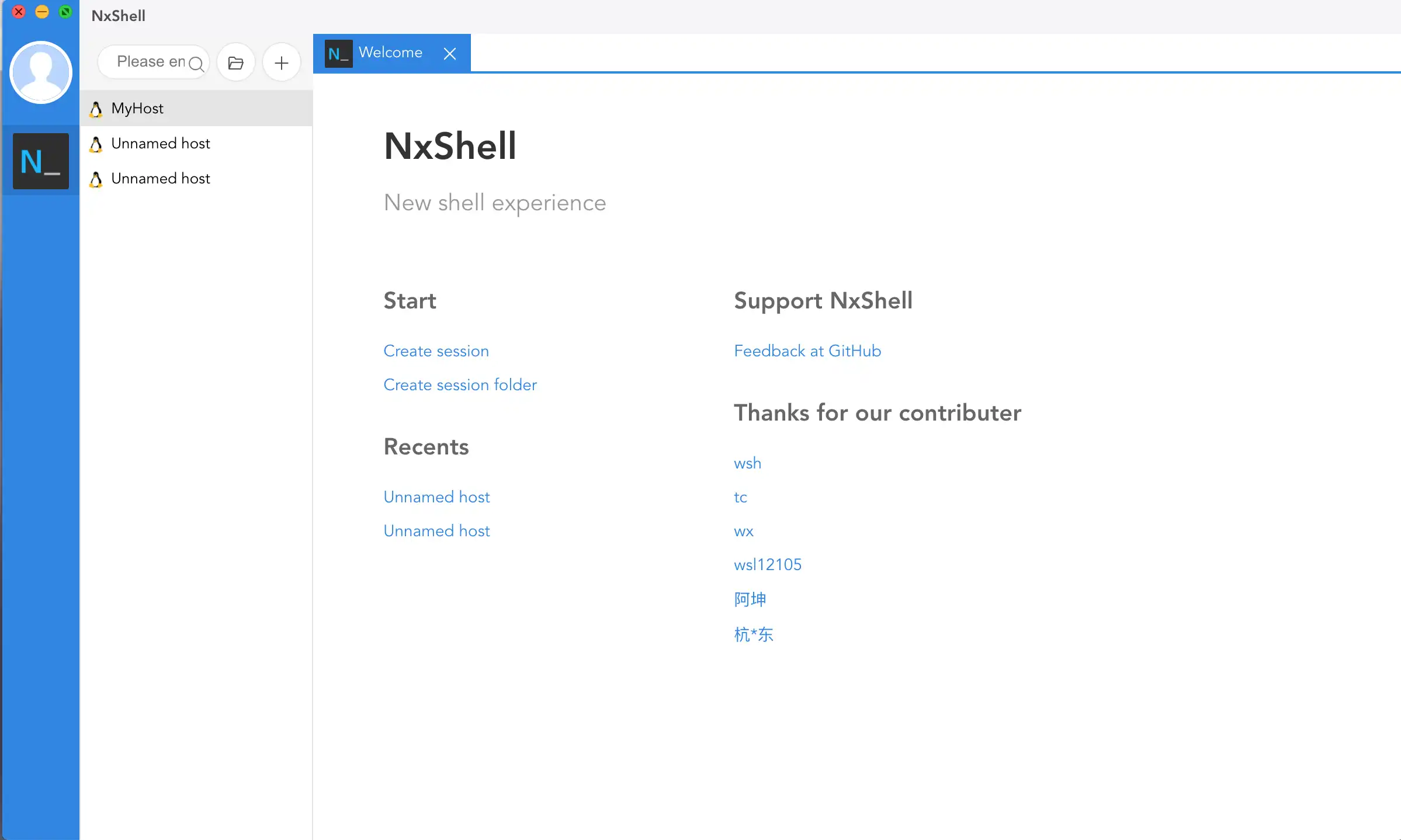The image size is (1401, 840).
Task: Click the search magnifier icon
Action: 196,64
